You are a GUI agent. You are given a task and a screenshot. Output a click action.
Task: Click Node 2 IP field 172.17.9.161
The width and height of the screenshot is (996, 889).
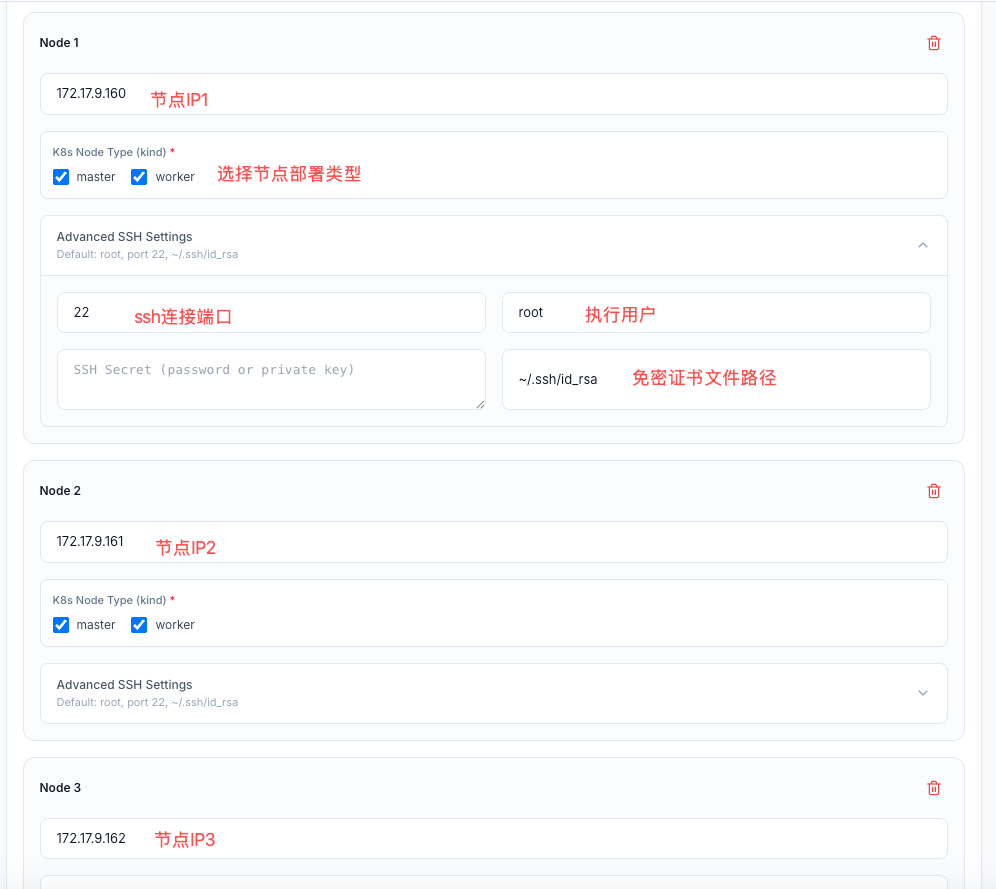coord(494,542)
